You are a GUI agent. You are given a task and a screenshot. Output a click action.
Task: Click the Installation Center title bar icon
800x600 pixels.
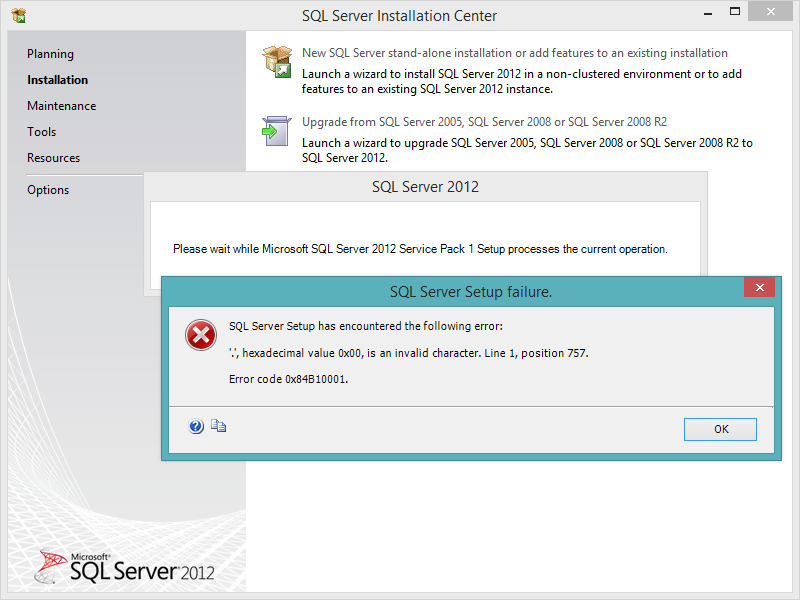coord(19,16)
